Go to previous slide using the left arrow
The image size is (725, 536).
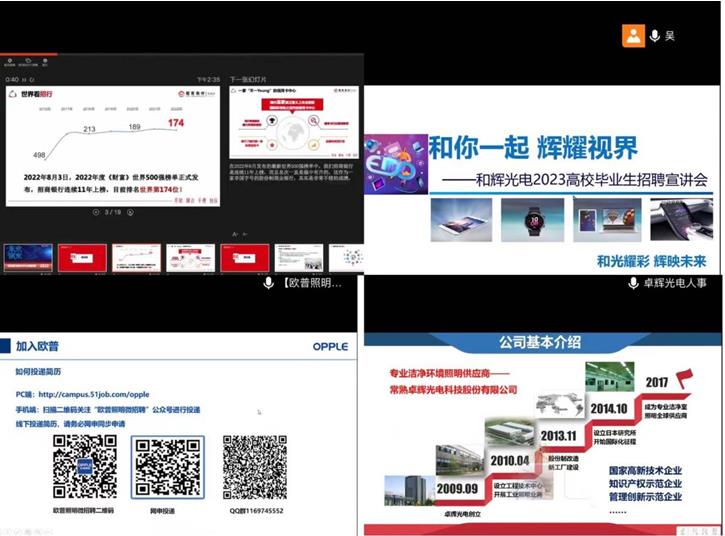pyautogui.click(x=96, y=212)
